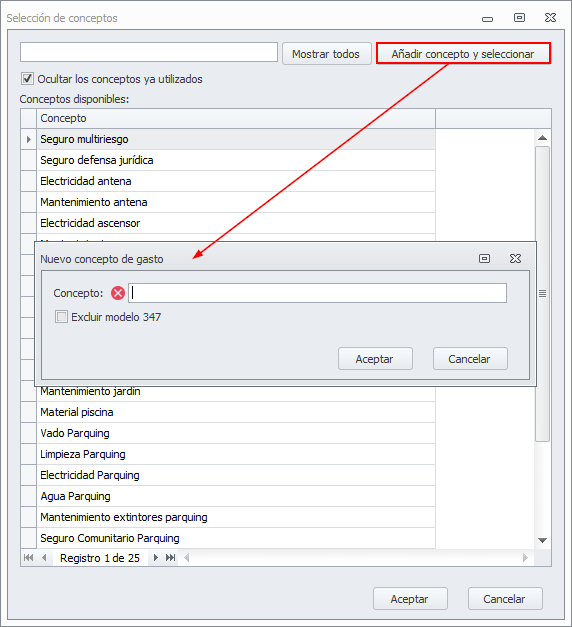The width and height of the screenshot is (572, 627).
Task: Click the vertical scrollbar thumb of concept list
Action: (x=542, y=294)
